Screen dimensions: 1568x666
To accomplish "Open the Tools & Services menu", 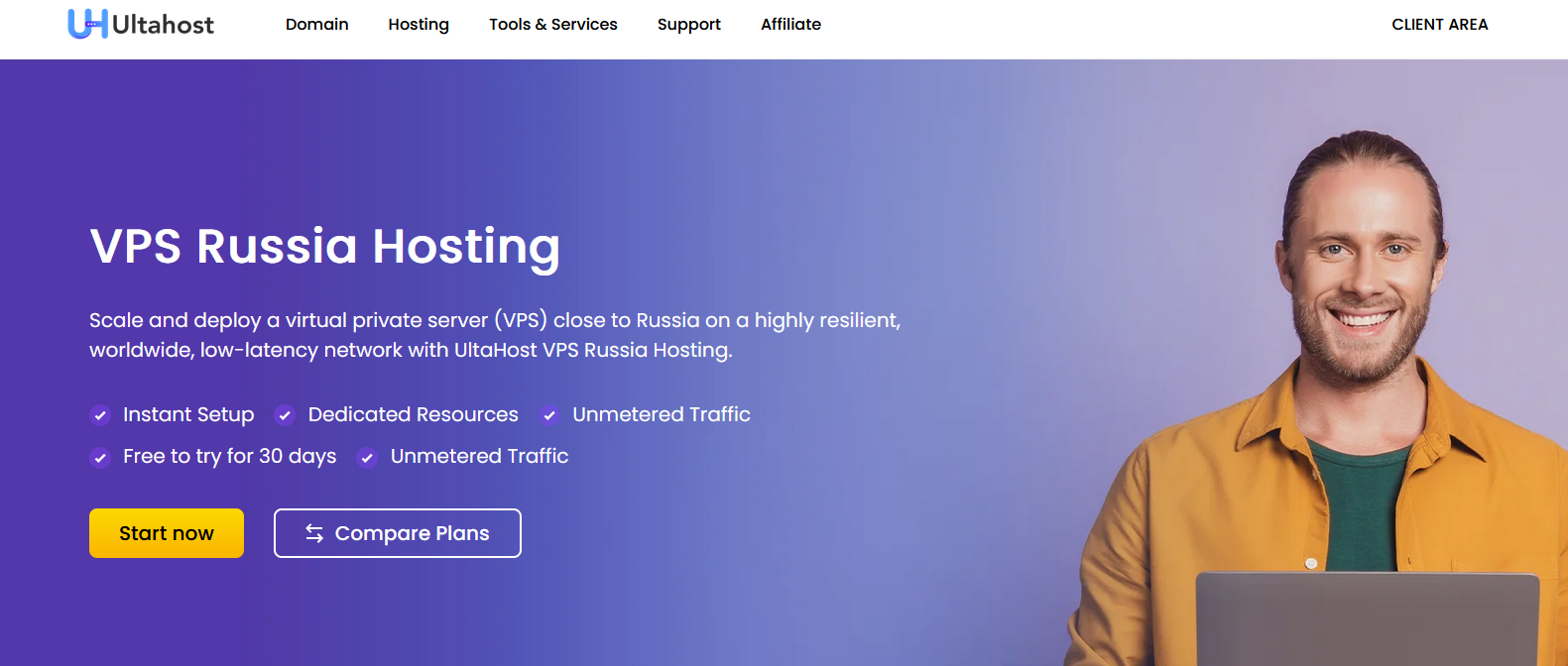I will [x=553, y=24].
